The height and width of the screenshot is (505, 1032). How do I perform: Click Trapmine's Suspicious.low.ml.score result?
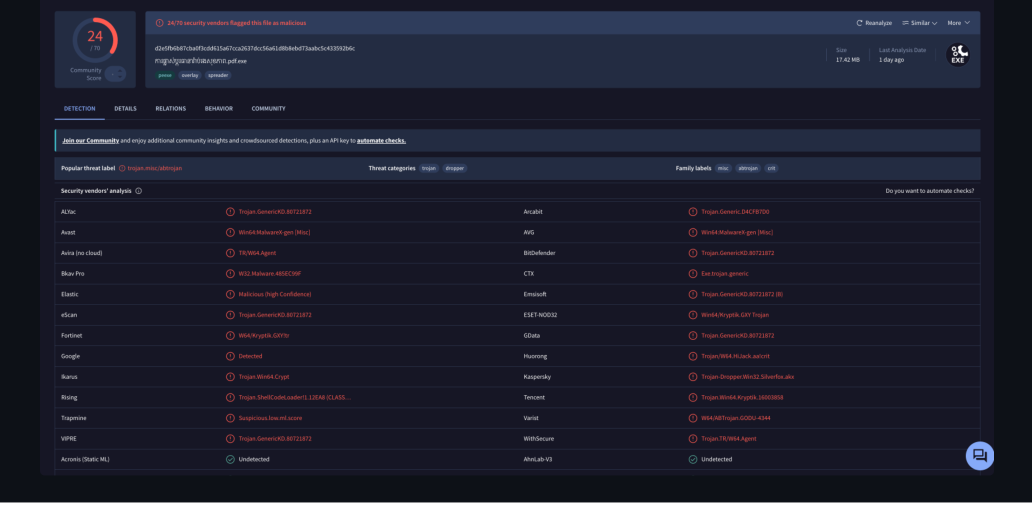click(271, 418)
